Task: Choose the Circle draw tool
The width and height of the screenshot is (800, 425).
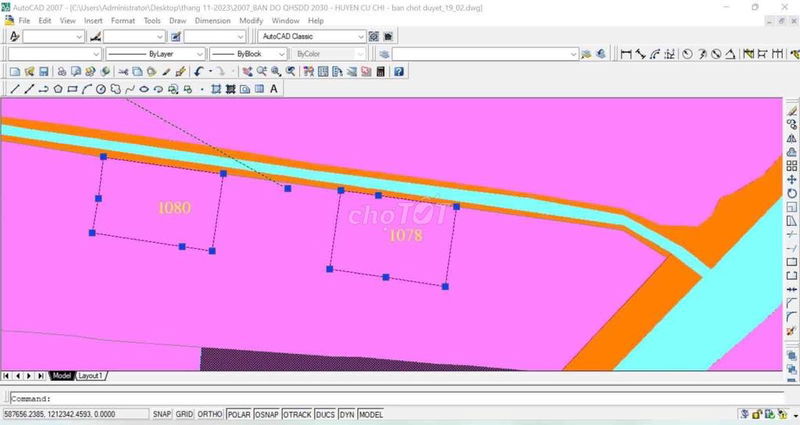Action: click(x=101, y=89)
